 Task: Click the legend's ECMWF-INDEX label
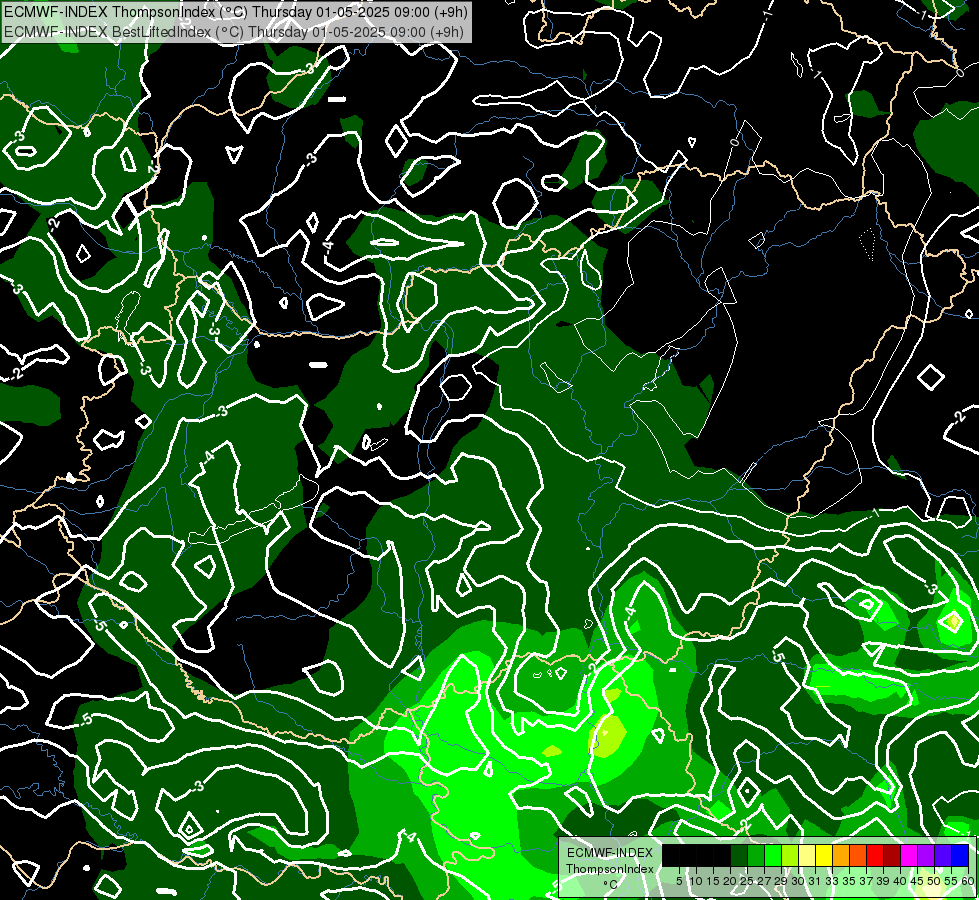[x=609, y=853]
